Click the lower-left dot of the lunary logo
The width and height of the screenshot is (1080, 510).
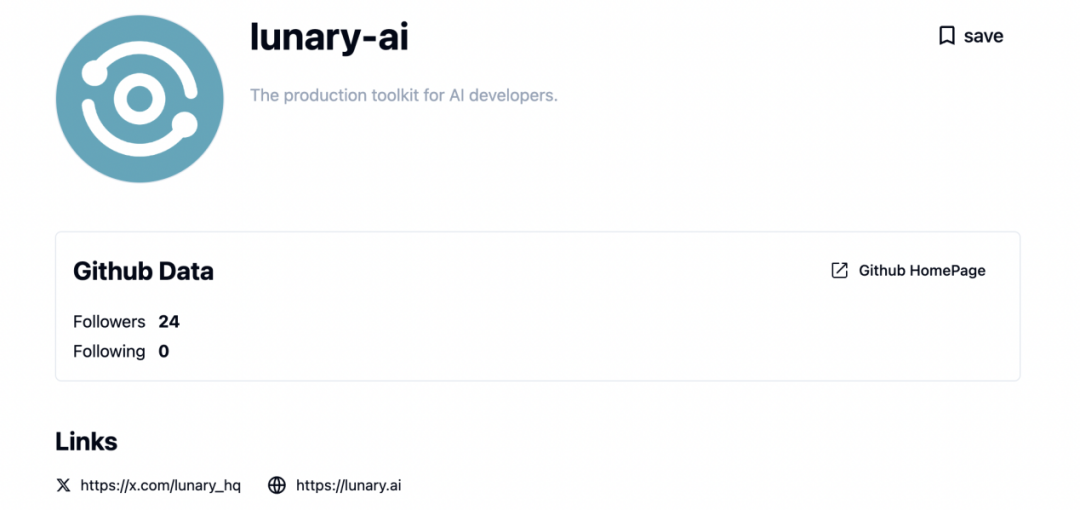93,72
